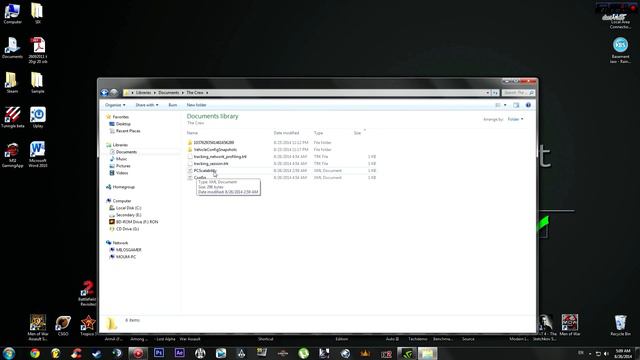640x360 pixels.
Task: Open CSGO desktop shortcut
Action: (63, 325)
